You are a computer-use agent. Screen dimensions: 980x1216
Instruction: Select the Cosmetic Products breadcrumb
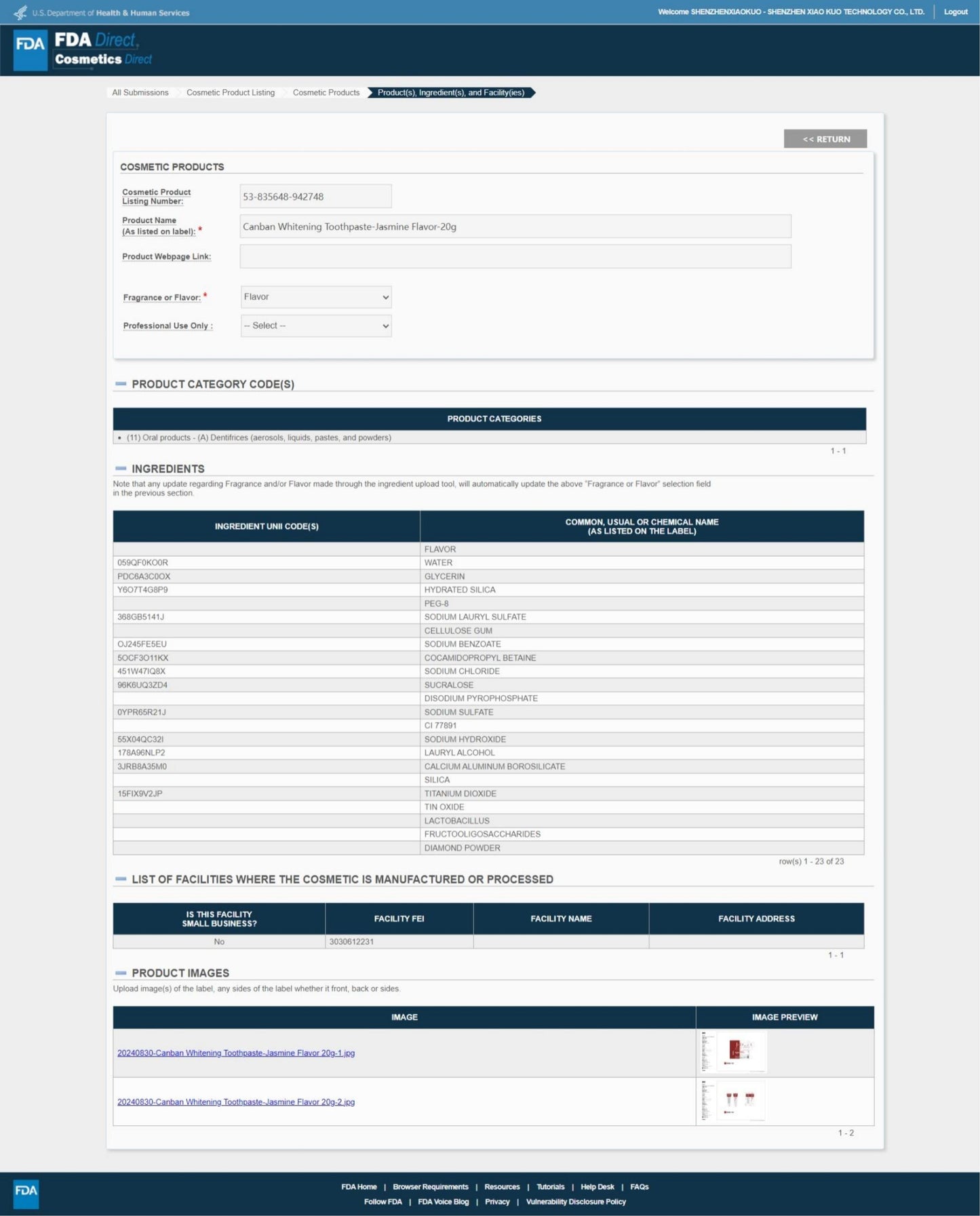pyautogui.click(x=326, y=93)
